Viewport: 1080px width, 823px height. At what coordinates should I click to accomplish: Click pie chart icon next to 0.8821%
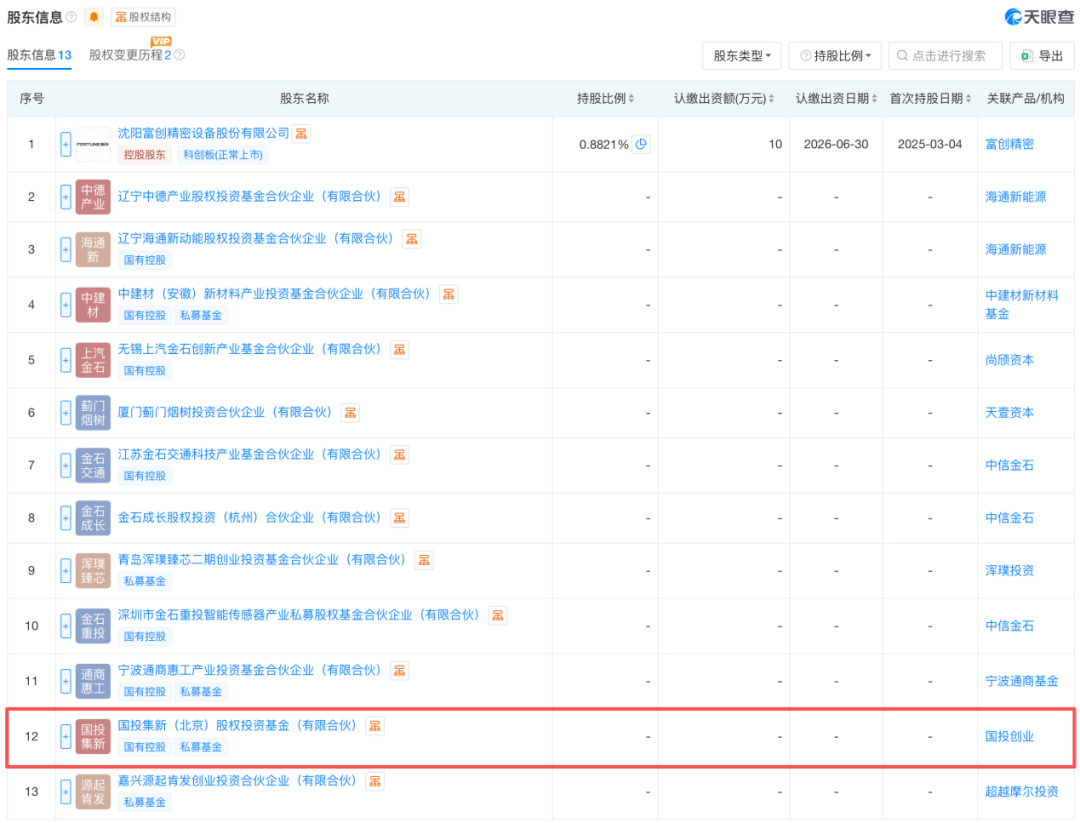[x=641, y=144]
